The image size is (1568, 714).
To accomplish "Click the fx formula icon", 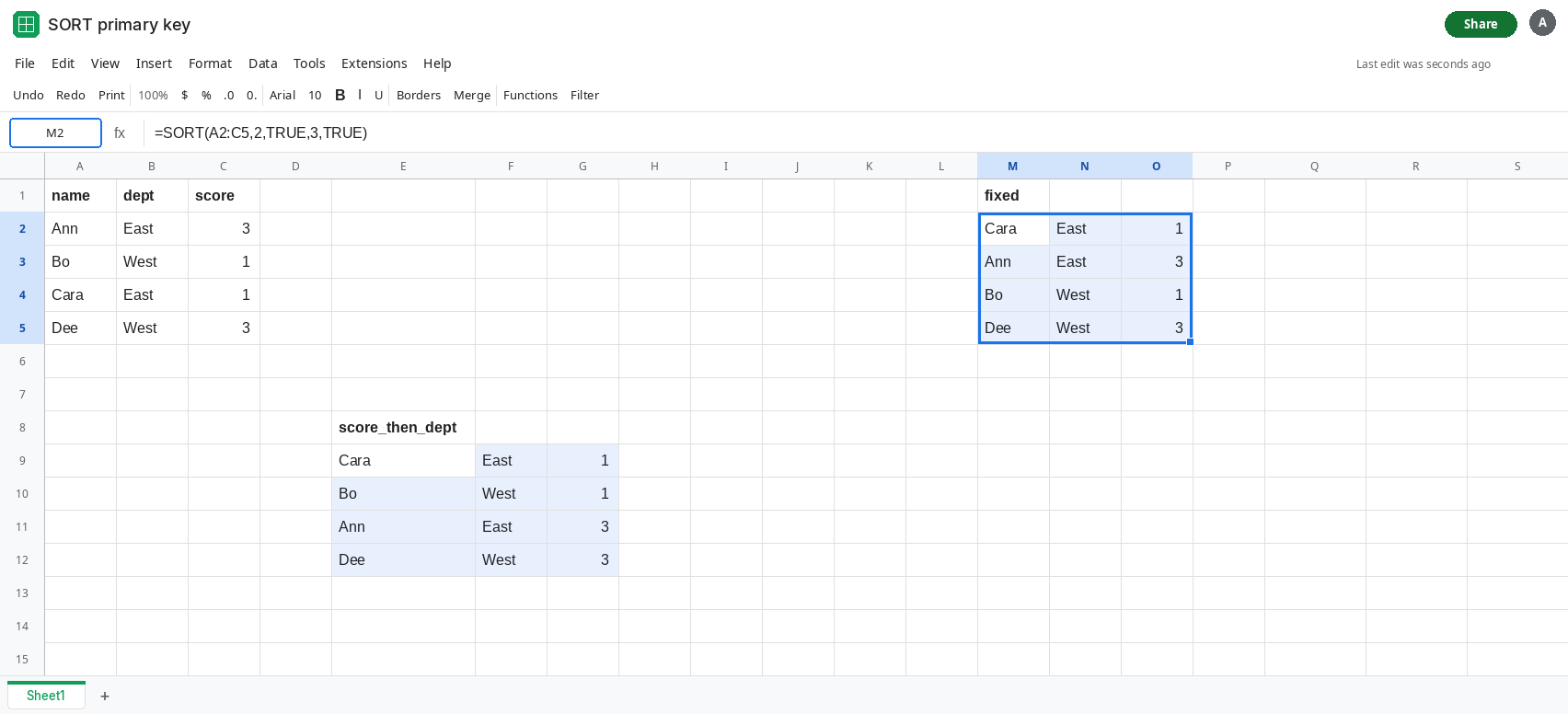I will (x=120, y=133).
